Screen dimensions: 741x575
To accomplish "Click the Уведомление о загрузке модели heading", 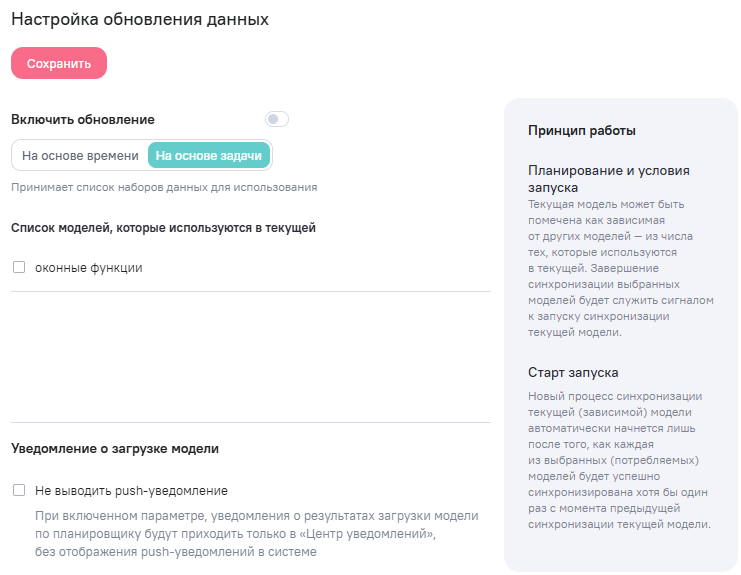I will (x=115, y=448).
